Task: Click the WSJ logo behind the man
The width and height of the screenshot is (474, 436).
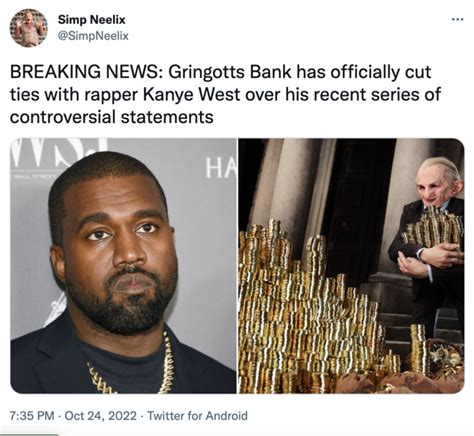Action: (59, 151)
